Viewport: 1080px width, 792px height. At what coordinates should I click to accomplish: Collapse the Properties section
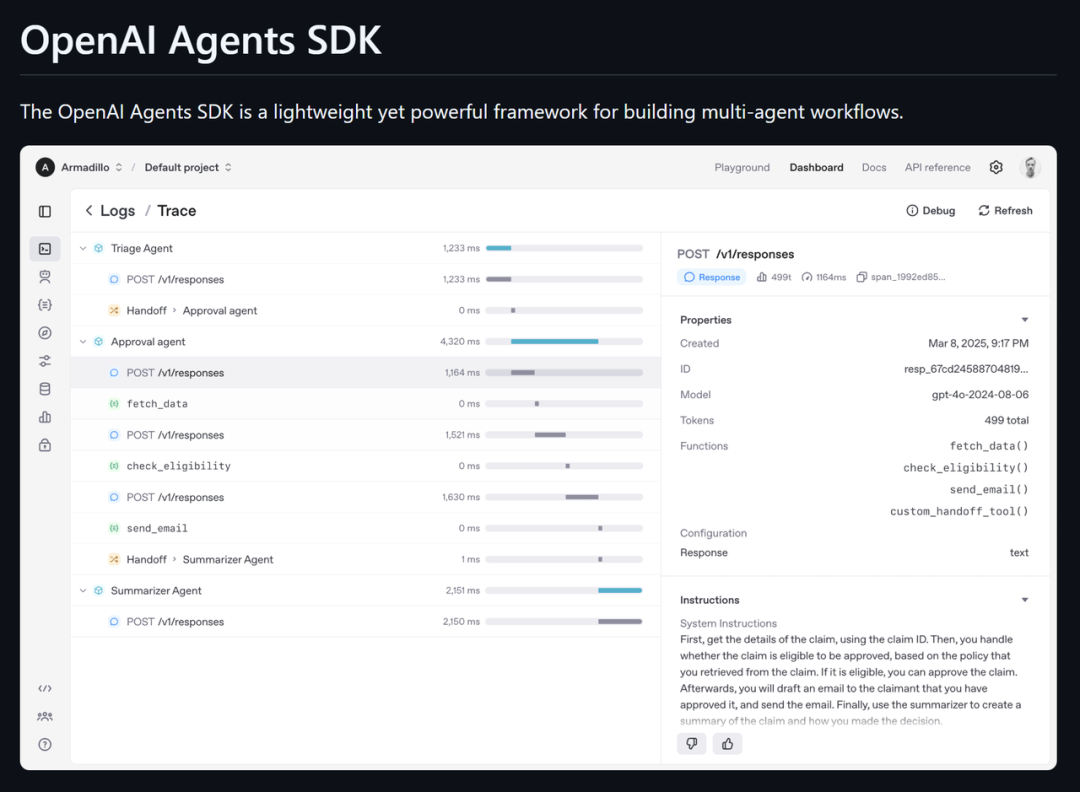pyautogui.click(x=1025, y=320)
